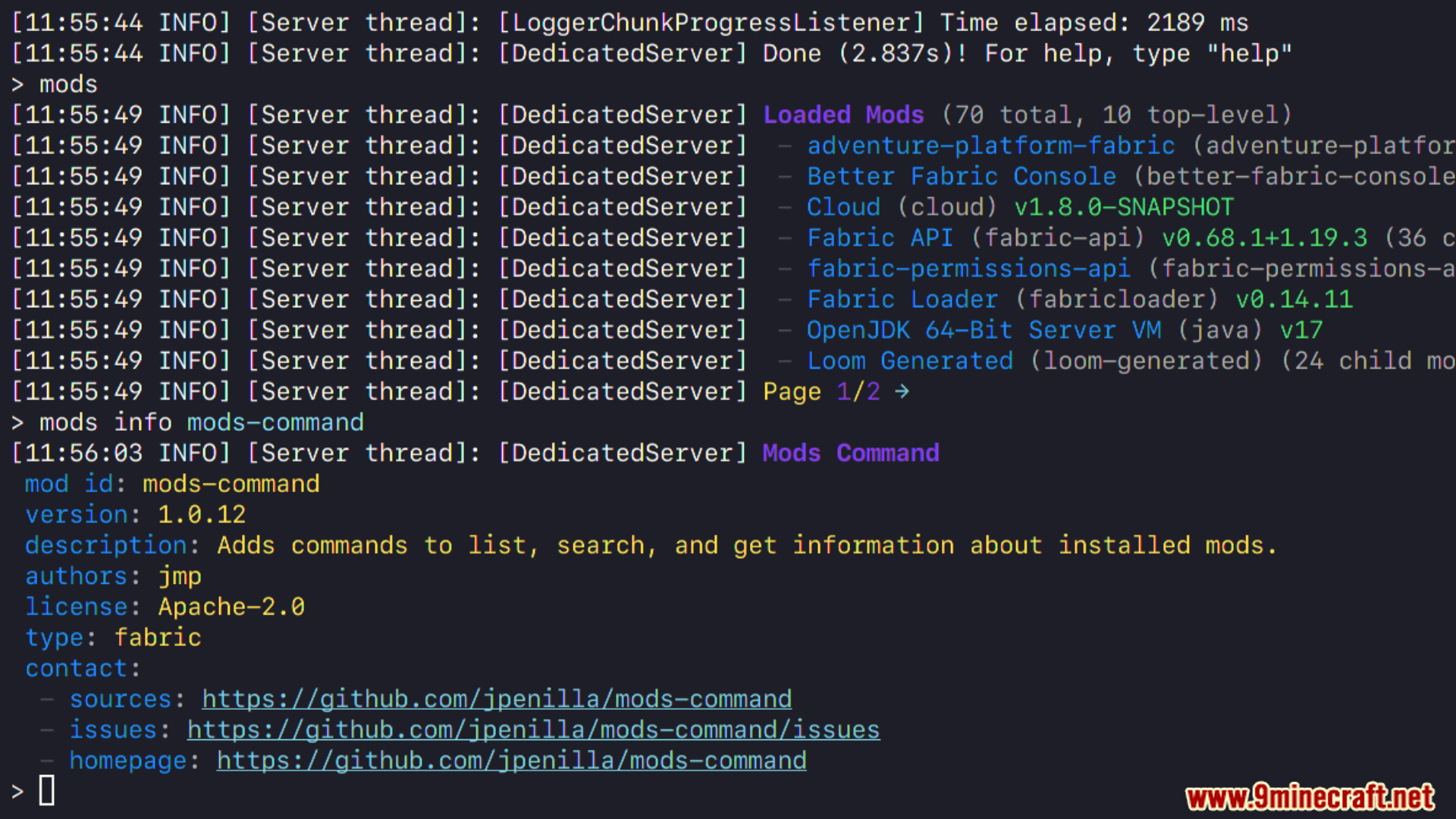The width and height of the screenshot is (1456, 819).
Task: Click version v0.68.1+1.19.3 of Fabric API
Action: (1264, 238)
